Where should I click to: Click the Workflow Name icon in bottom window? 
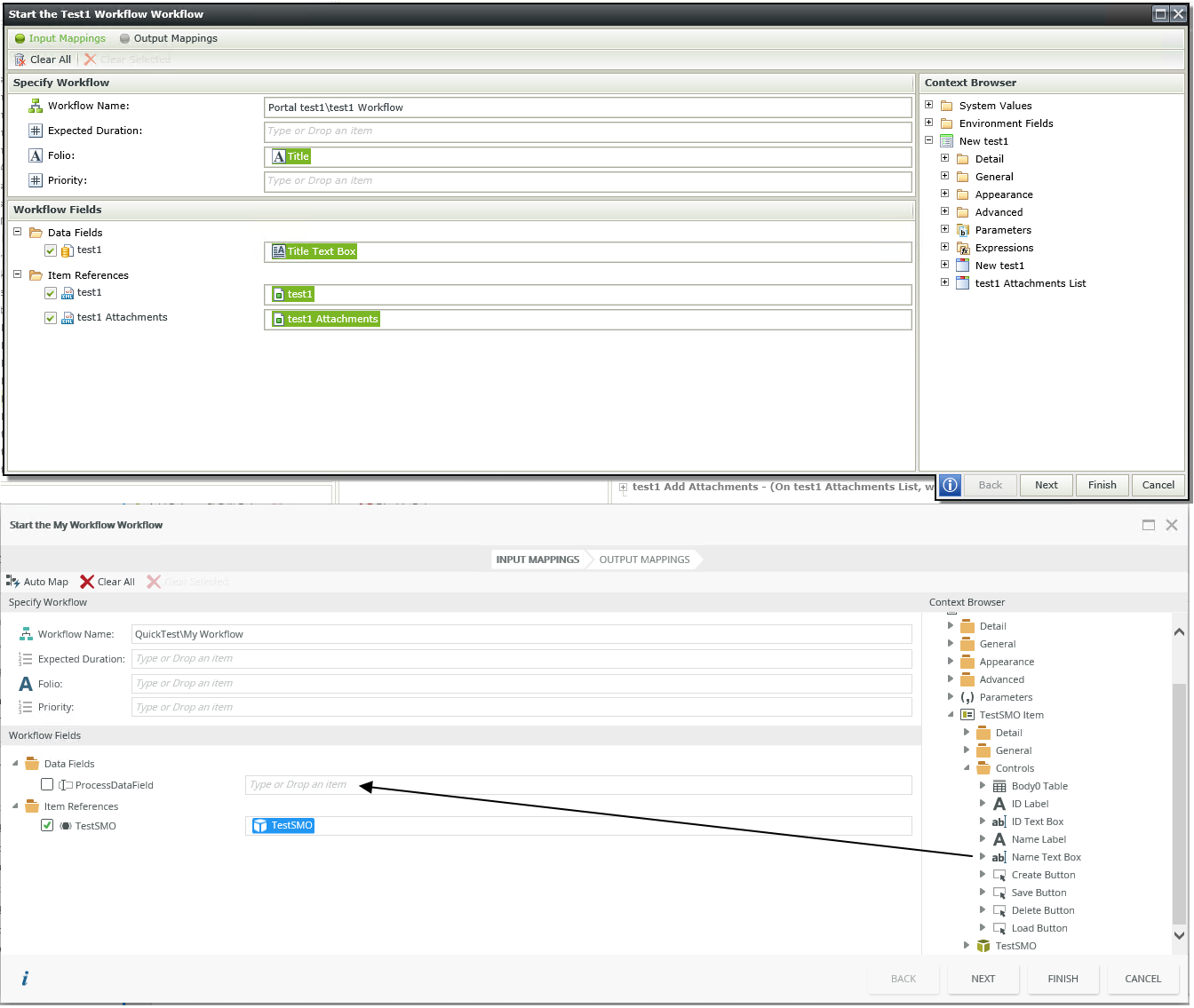click(26, 634)
